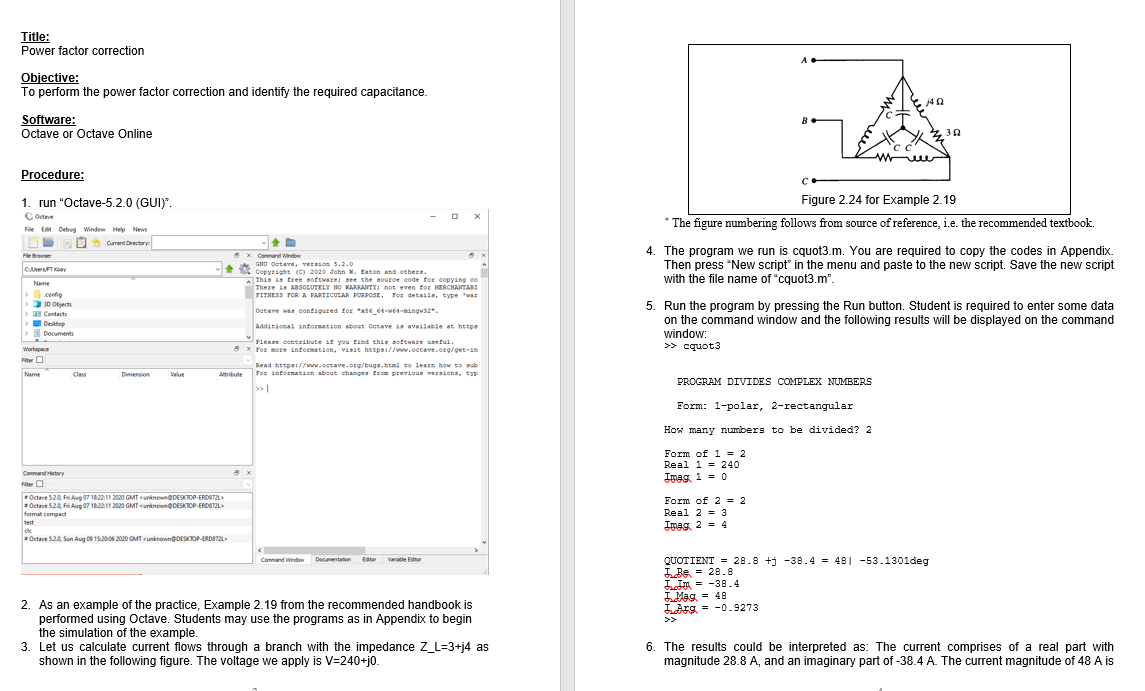Click the undock button on the Workspace panel
This screenshot has height=691, width=1145.
(x=237, y=348)
